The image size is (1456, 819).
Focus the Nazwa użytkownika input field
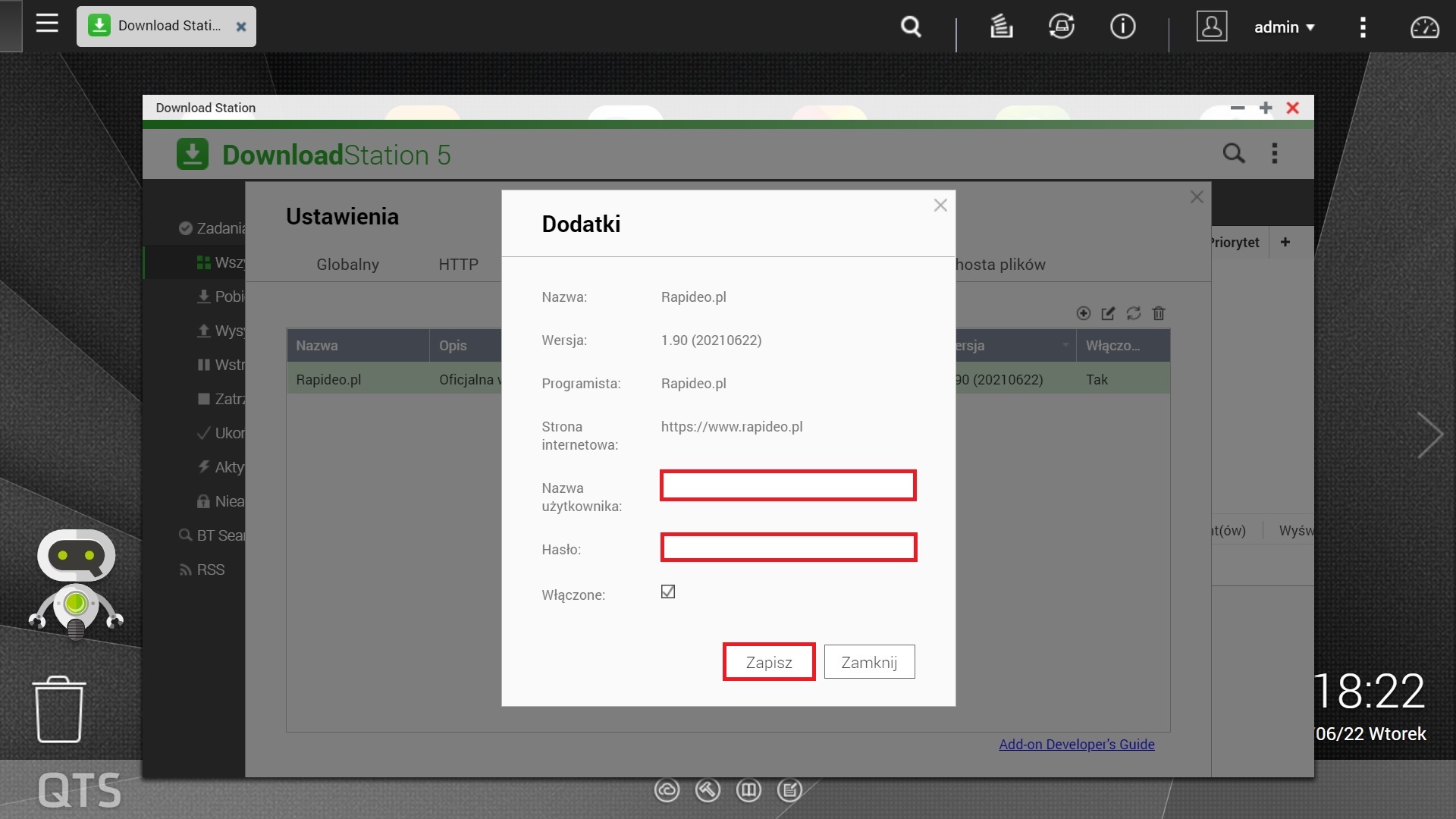click(788, 485)
